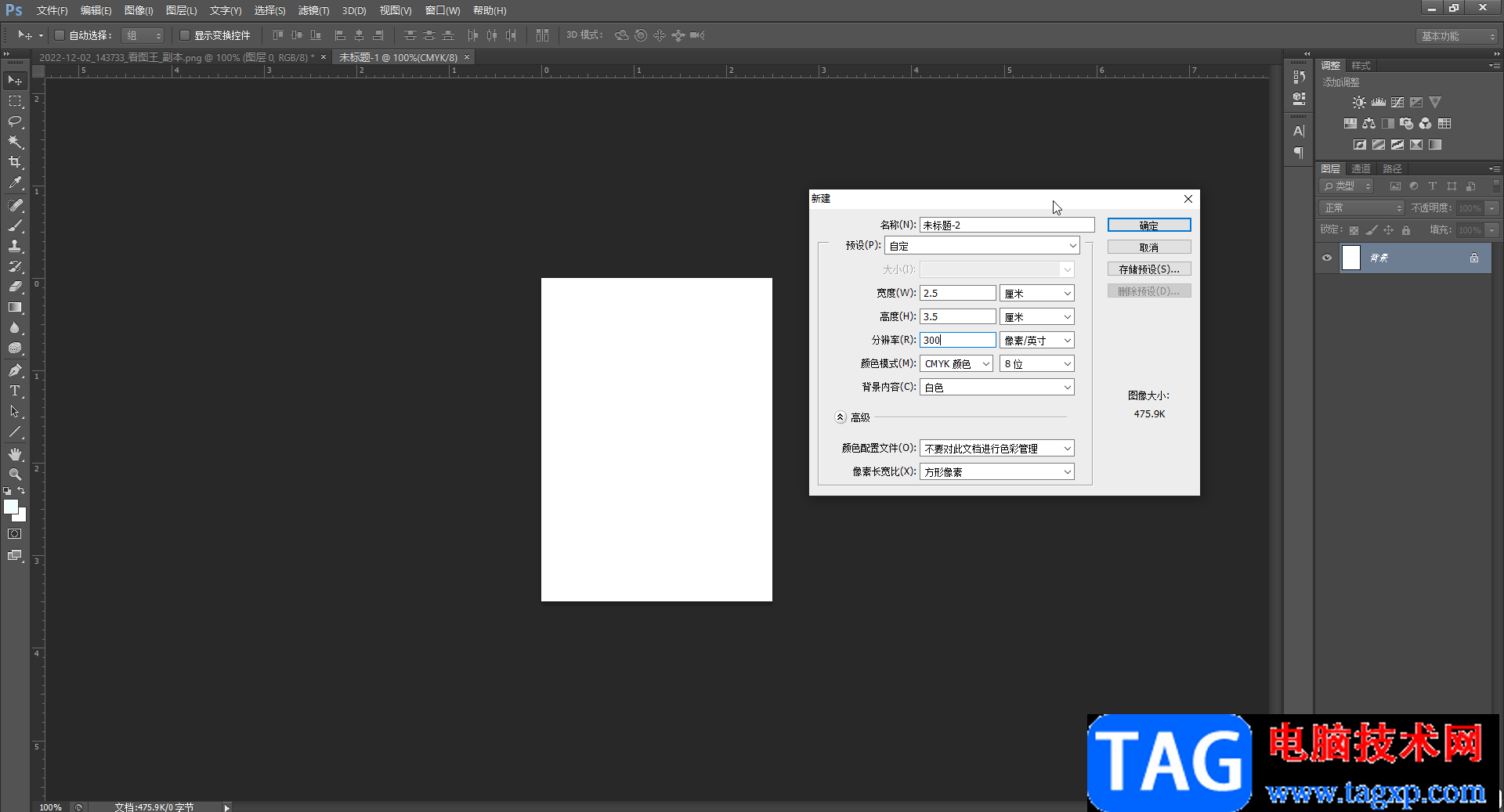Open the Color Profile dropdown
This screenshot has height=812, width=1504.
pos(997,448)
